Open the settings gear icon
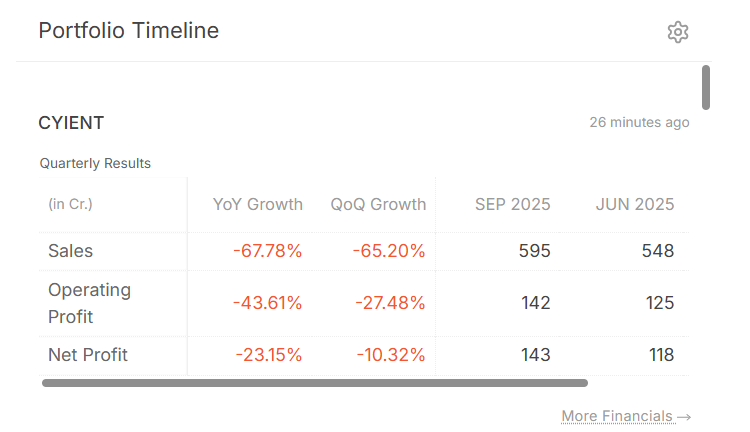 click(x=678, y=32)
